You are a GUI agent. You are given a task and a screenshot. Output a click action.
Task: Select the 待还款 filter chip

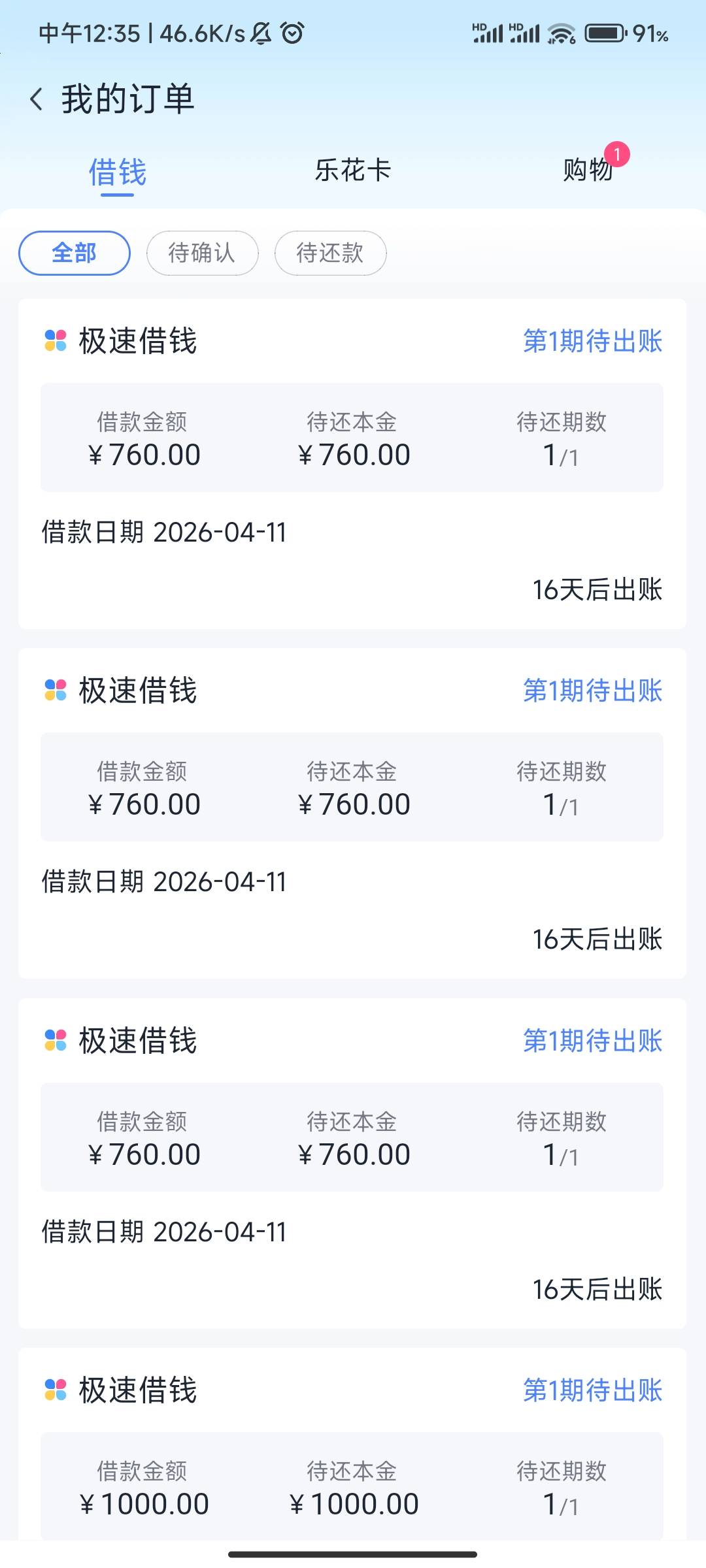330,253
